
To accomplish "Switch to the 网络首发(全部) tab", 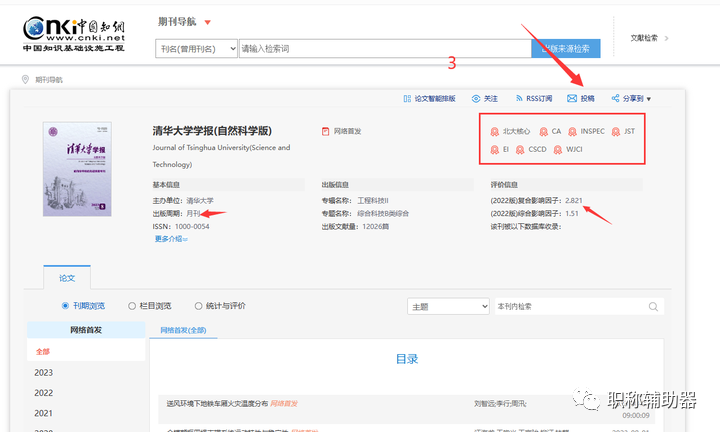I will point(183,330).
